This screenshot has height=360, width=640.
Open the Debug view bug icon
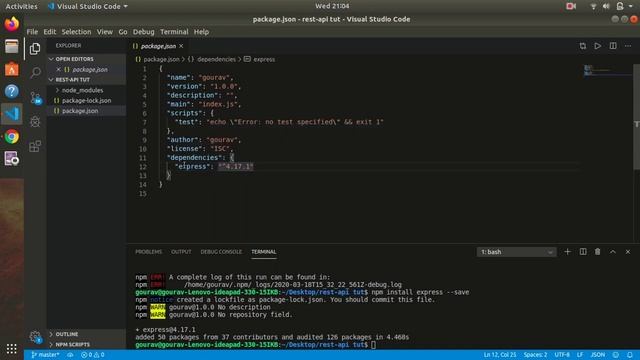click(x=35, y=121)
